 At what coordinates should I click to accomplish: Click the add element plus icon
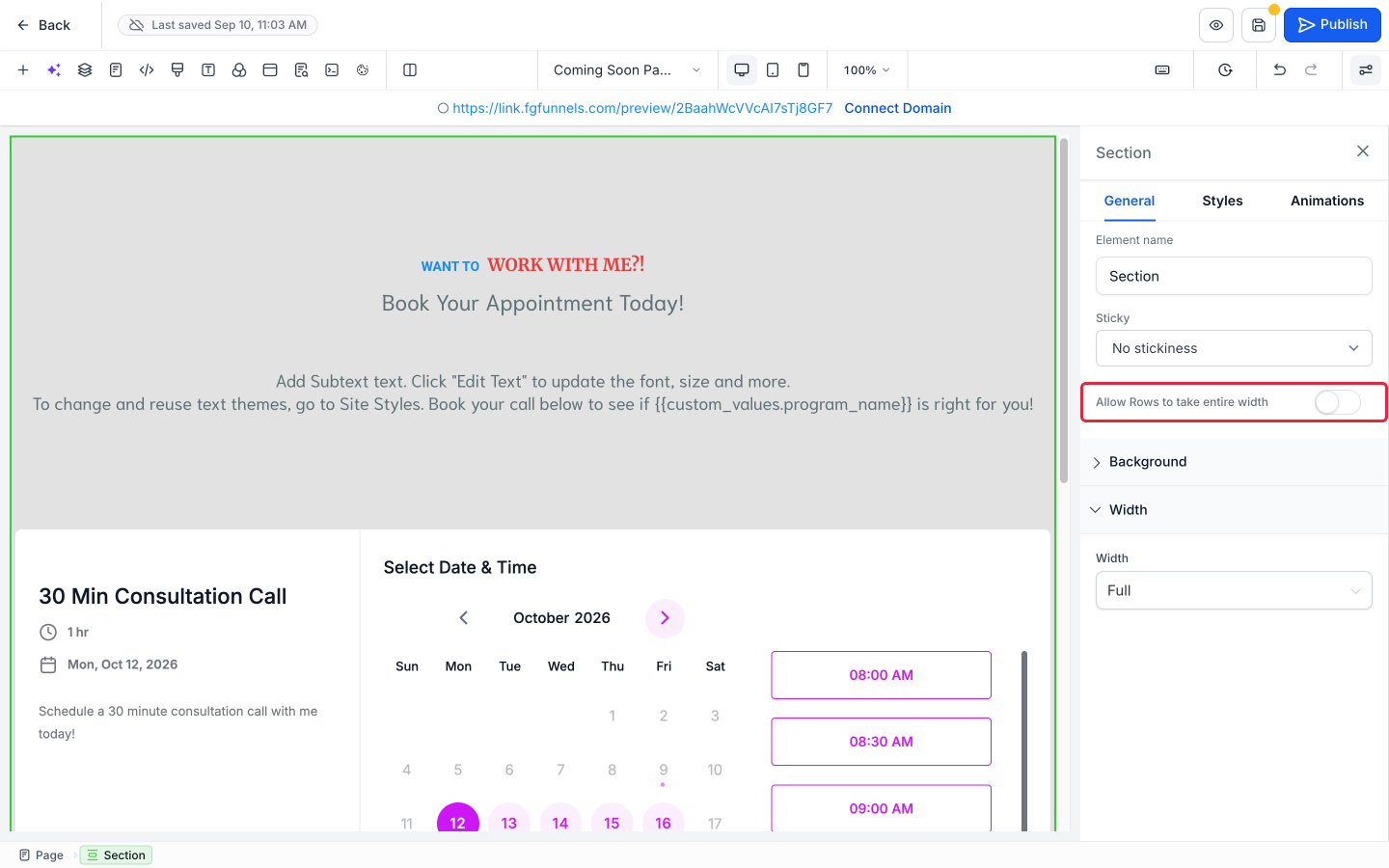pyautogui.click(x=23, y=69)
